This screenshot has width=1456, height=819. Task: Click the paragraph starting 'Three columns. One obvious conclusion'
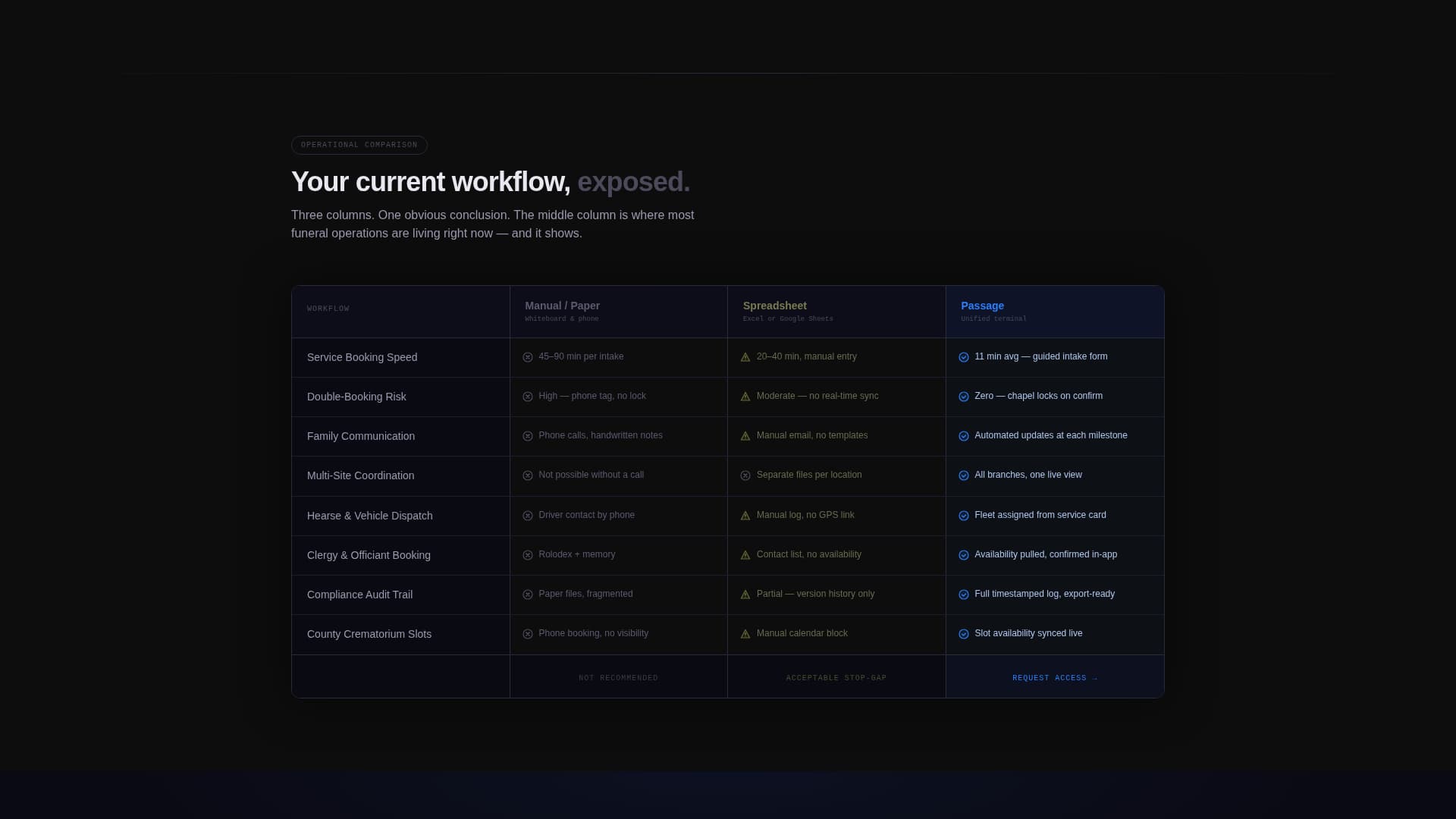pos(493,224)
